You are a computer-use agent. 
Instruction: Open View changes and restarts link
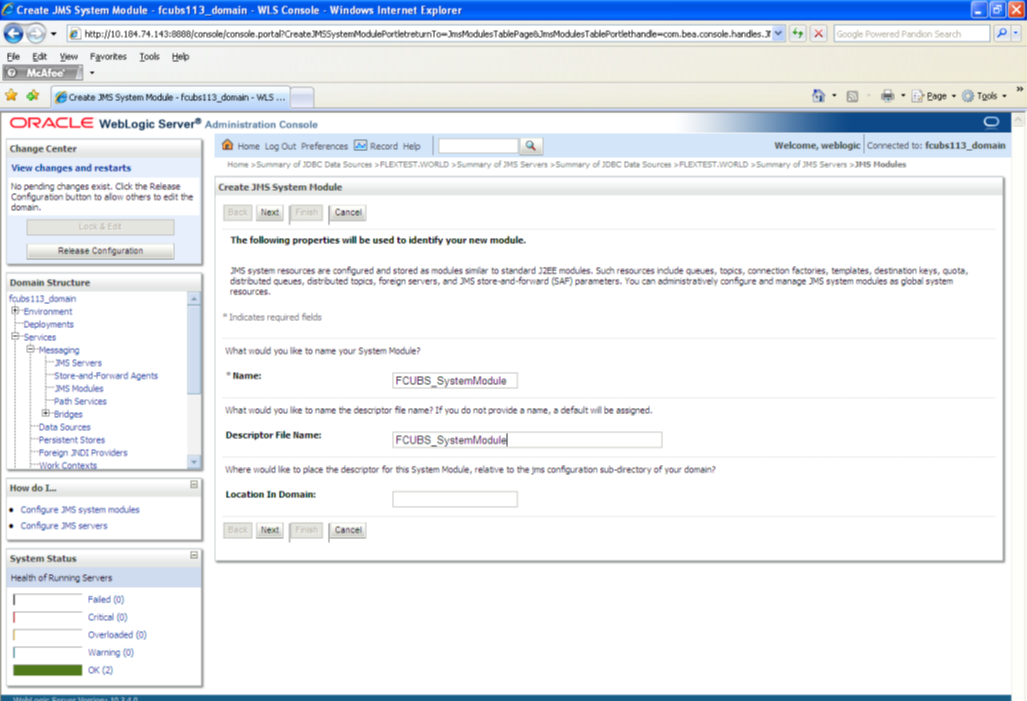(71, 168)
